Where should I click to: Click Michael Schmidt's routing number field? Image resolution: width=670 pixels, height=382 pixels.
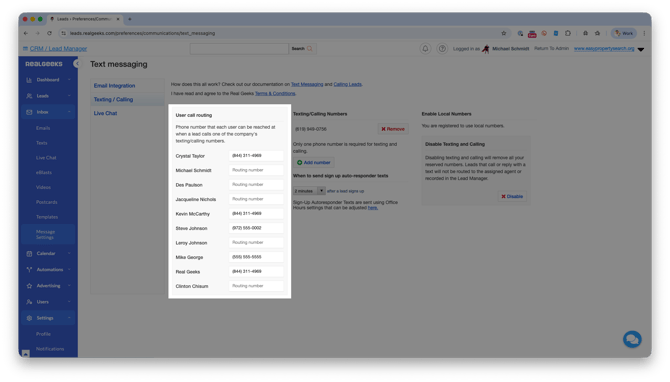[256, 170]
